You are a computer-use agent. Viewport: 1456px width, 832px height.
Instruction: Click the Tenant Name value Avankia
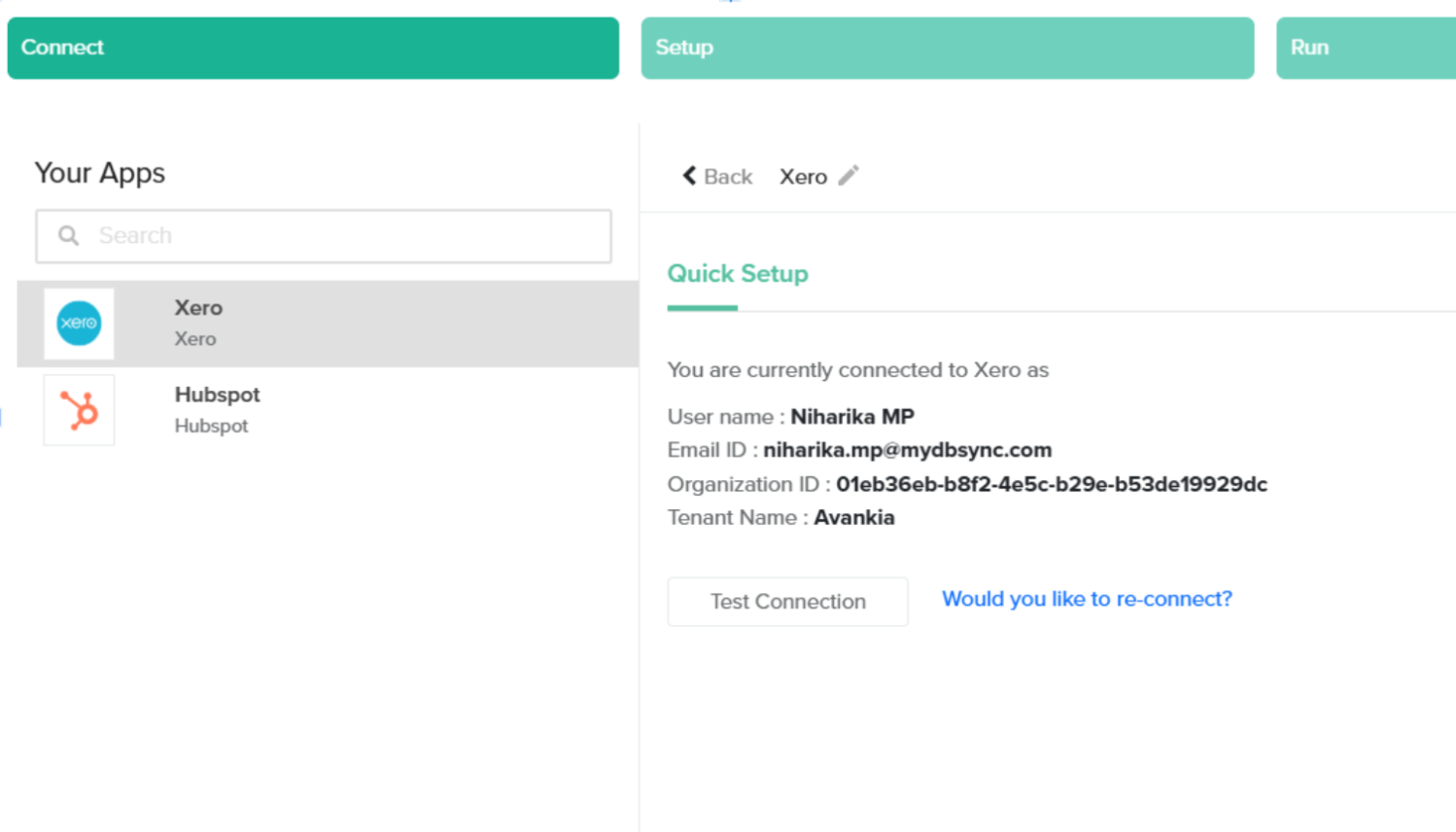pos(853,518)
